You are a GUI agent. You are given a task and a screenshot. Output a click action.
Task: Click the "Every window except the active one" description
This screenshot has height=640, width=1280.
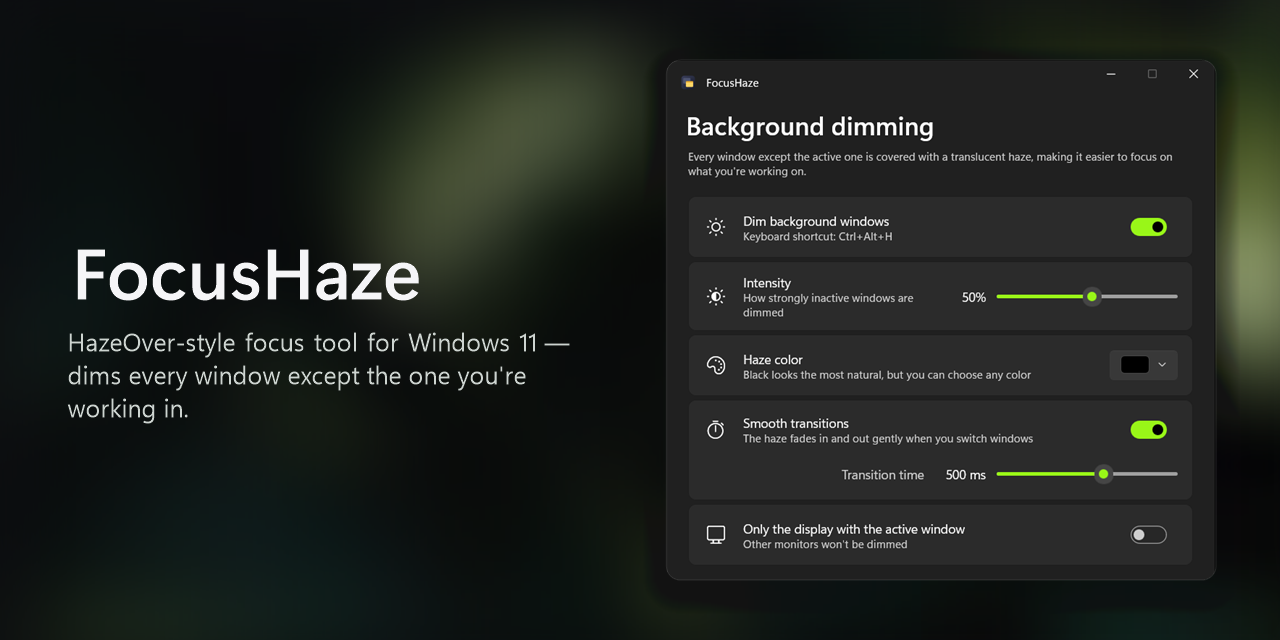(x=930, y=164)
